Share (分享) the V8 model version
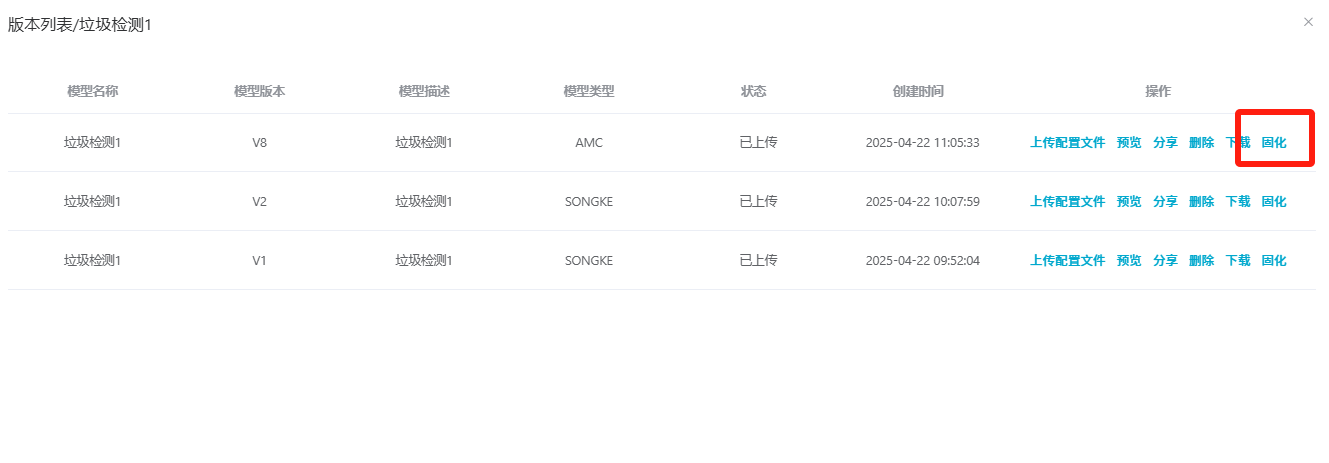1329x463 pixels. [x=1165, y=143]
